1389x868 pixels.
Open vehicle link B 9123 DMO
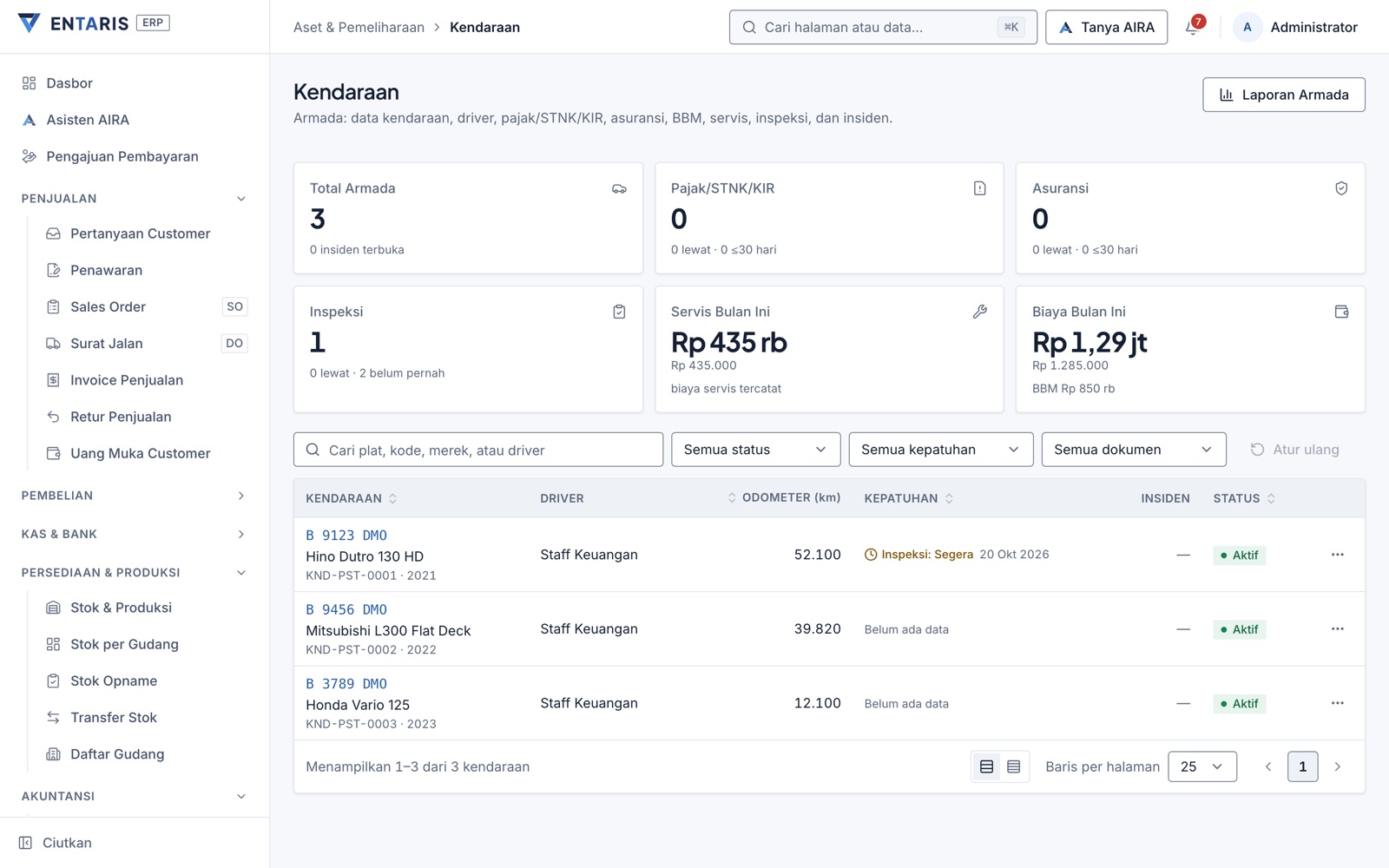tap(346, 536)
